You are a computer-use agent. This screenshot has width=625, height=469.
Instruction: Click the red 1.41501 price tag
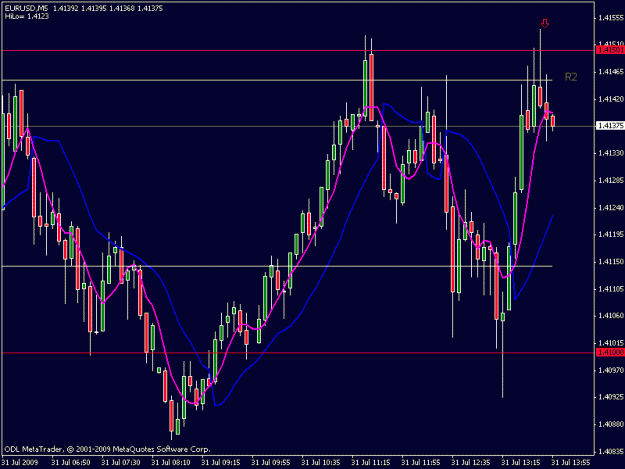[611, 50]
